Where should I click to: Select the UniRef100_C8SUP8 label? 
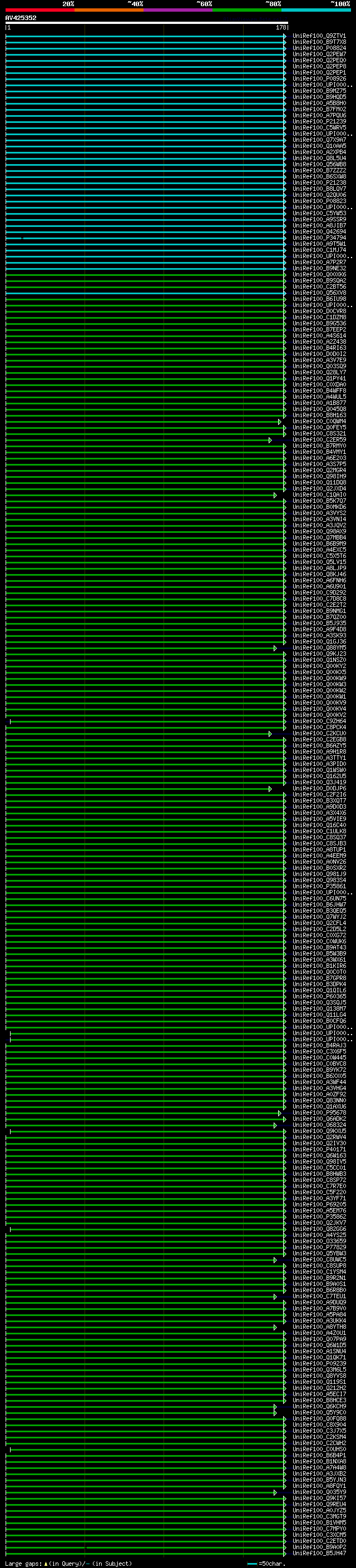click(x=319, y=1265)
